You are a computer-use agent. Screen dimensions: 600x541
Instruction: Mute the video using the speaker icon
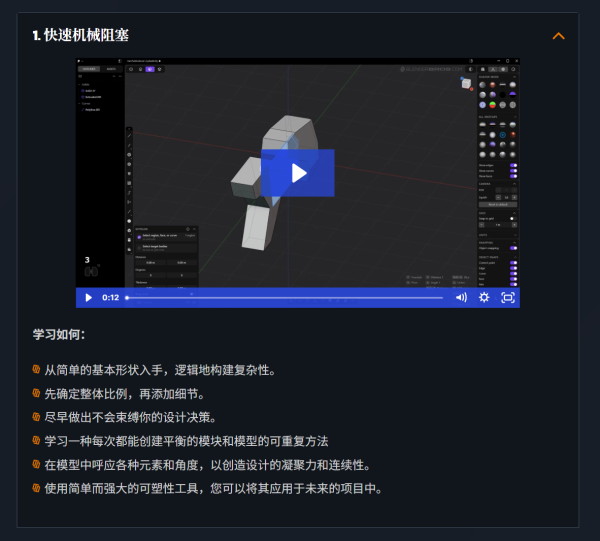461,298
